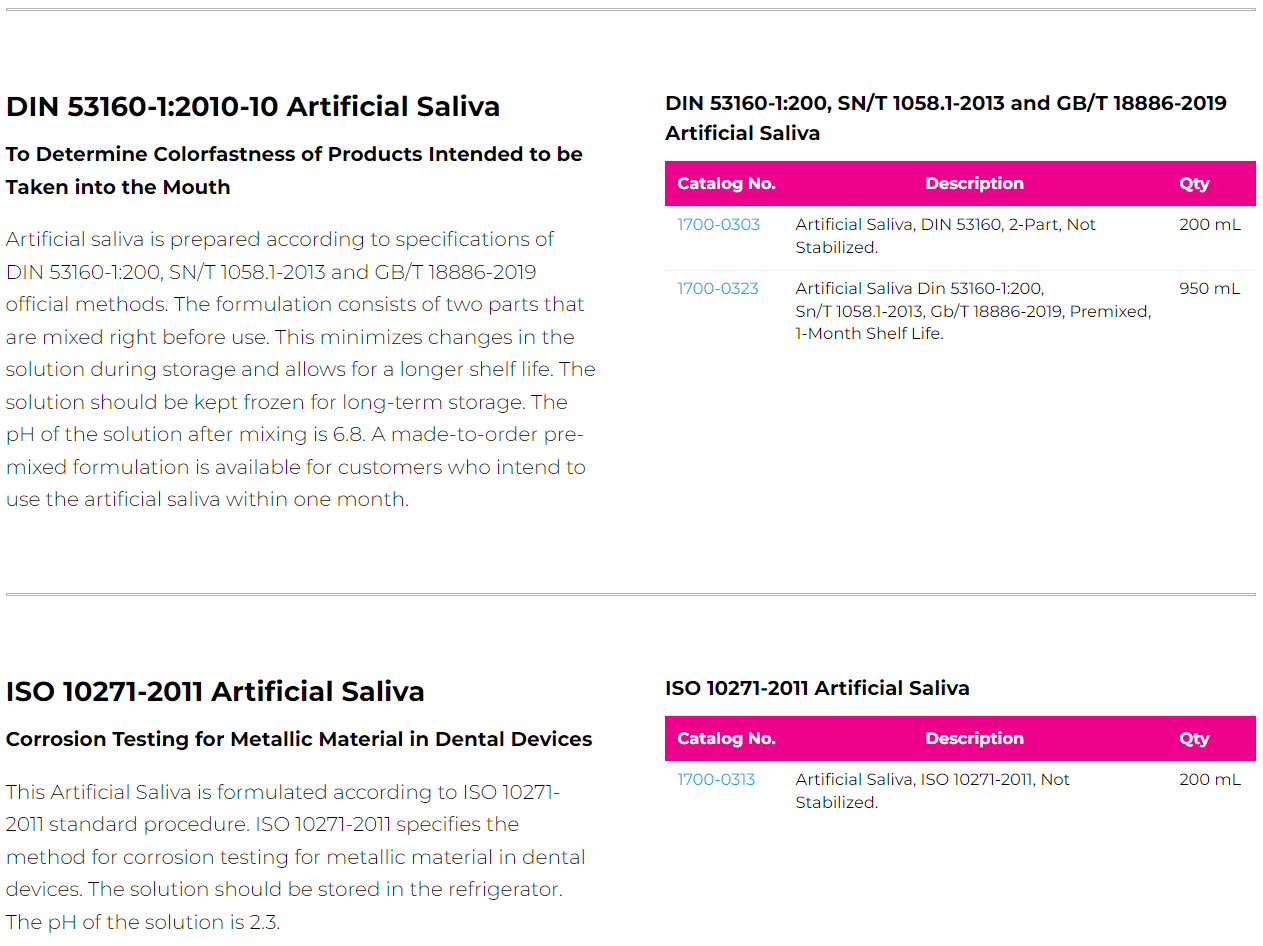Click Catalog No. header in DIN 53160 table
This screenshot has width=1263, height=946.
tap(726, 184)
